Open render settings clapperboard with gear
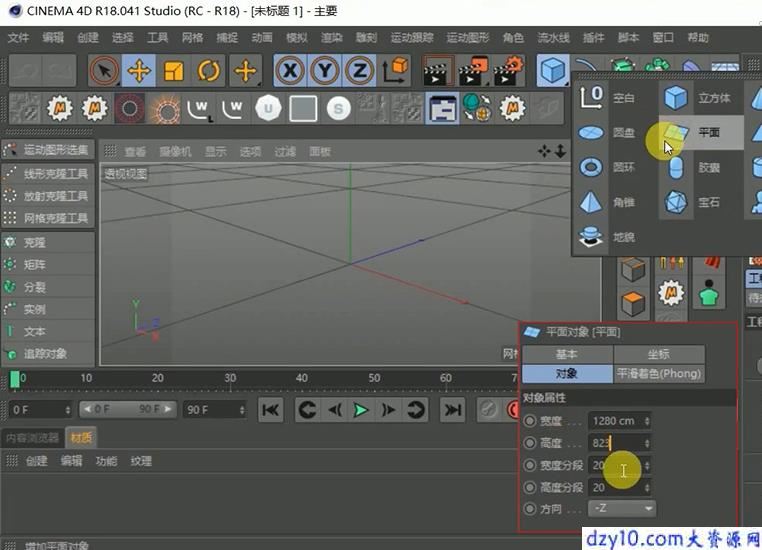Image resolution: width=762 pixels, height=550 pixels. (x=508, y=71)
